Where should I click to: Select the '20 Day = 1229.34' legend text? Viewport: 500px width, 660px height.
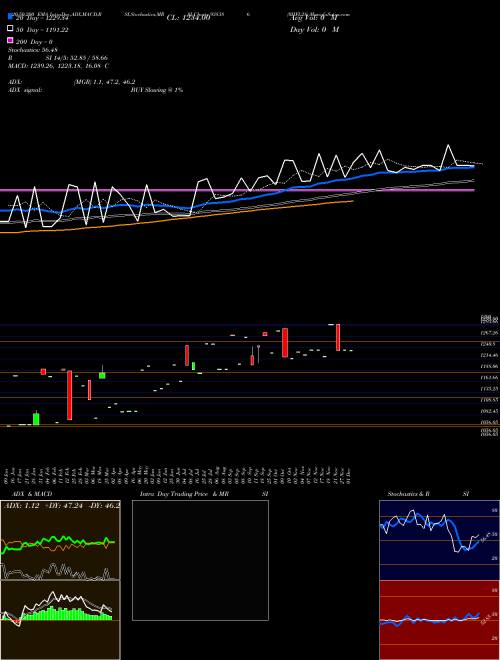pyautogui.click(x=42, y=18)
